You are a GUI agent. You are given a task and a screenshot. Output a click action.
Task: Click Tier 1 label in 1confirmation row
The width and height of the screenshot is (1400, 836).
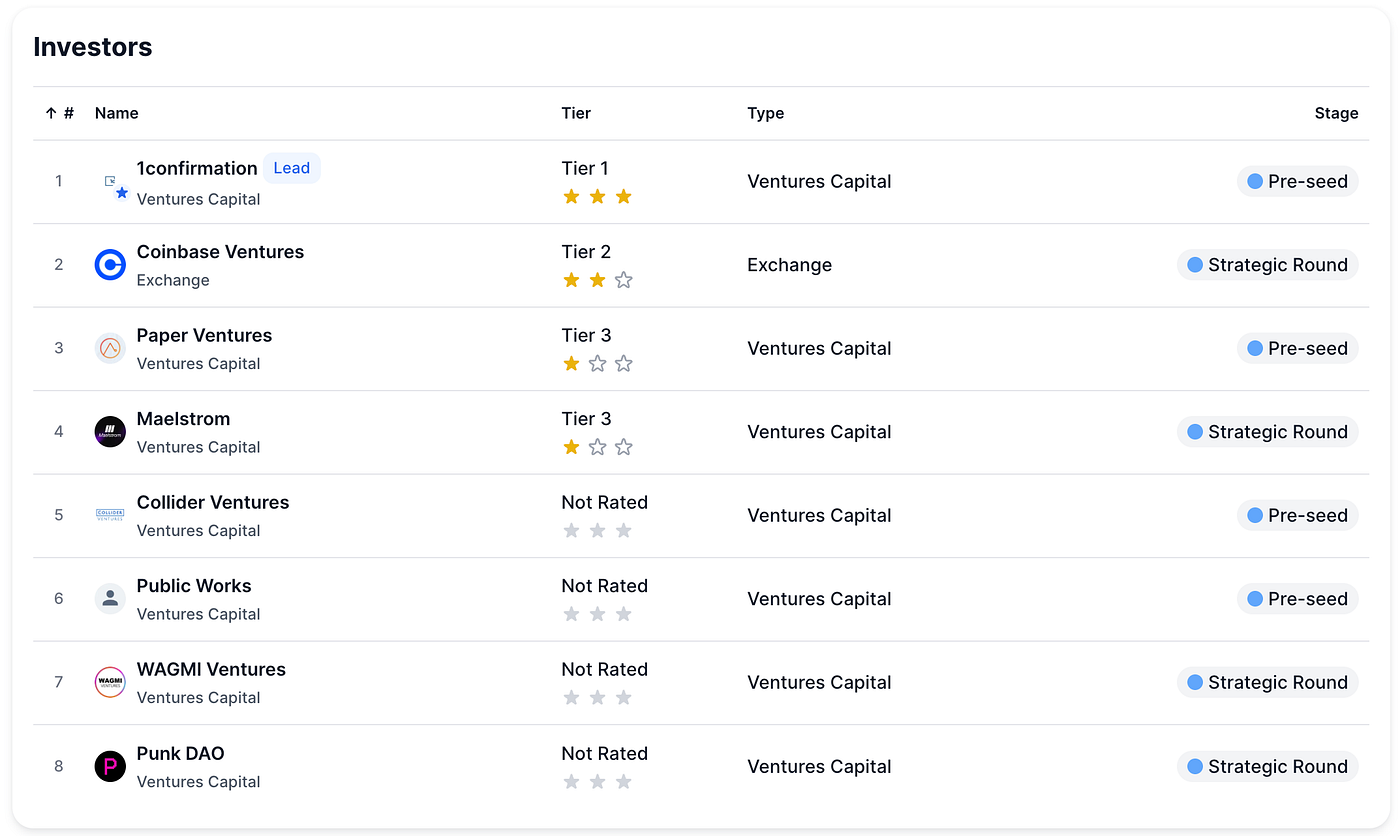[x=585, y=168]
